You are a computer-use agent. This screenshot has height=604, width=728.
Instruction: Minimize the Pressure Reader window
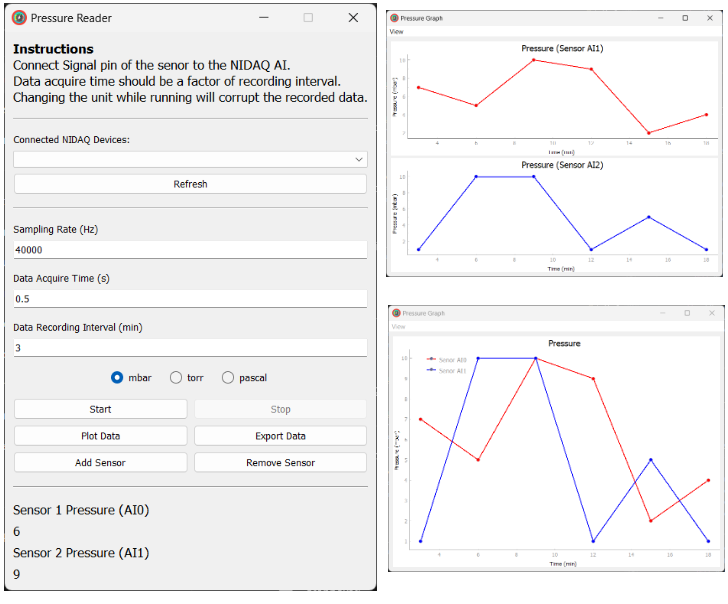pyautogui.click(x=264, y=18)
